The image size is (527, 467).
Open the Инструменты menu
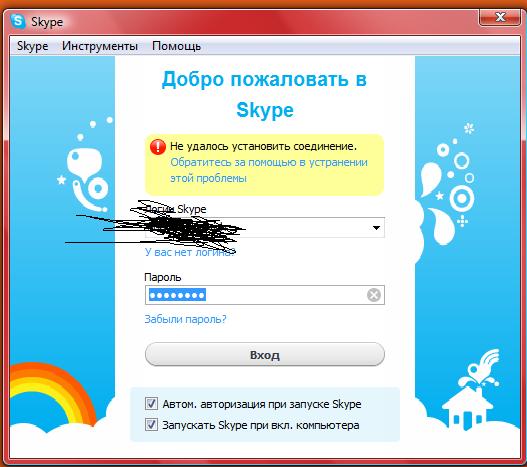[x=100, y=46]
